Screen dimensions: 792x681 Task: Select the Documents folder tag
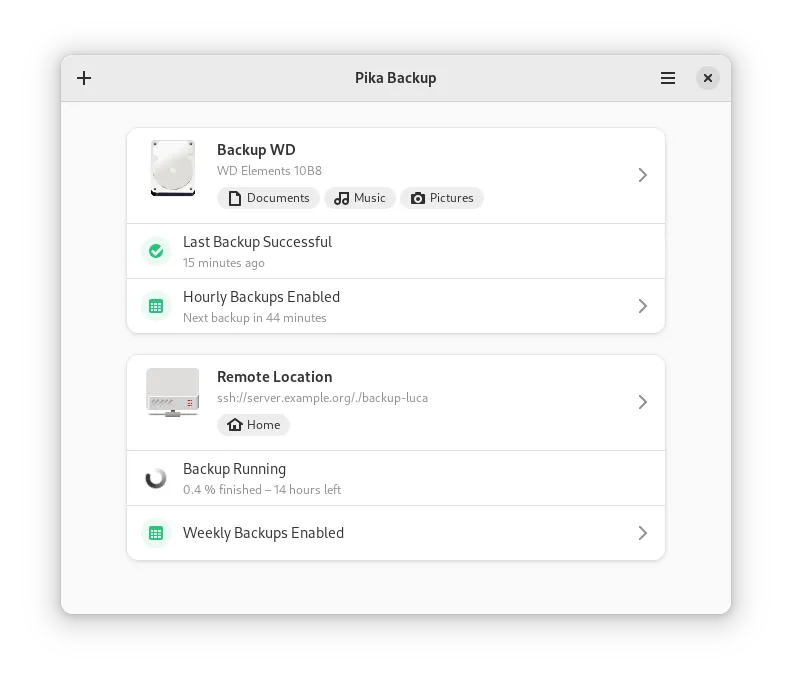click(269, 198)
